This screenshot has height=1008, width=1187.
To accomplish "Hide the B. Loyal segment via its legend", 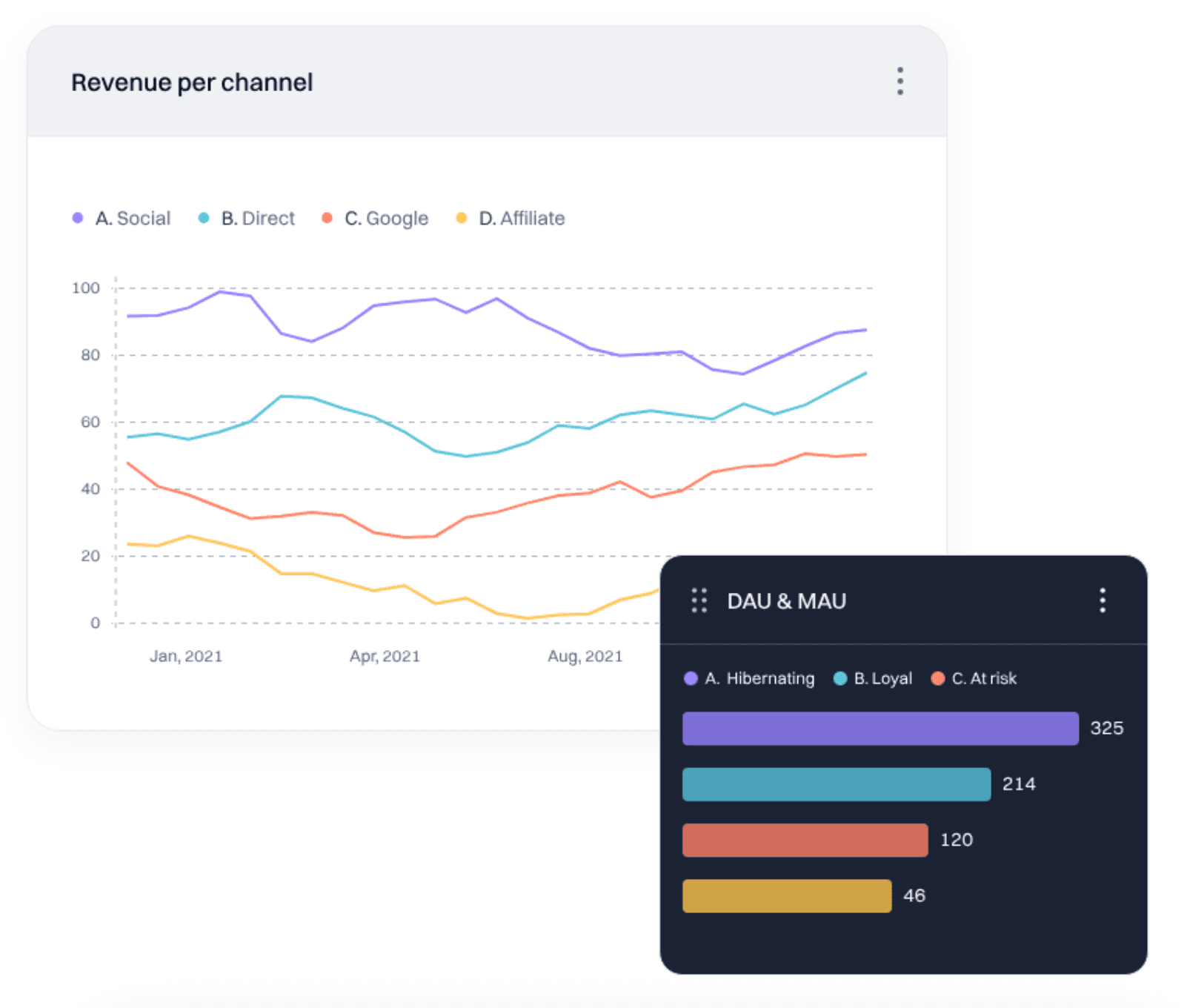I will pyautogui.click(x=882, y=677).
